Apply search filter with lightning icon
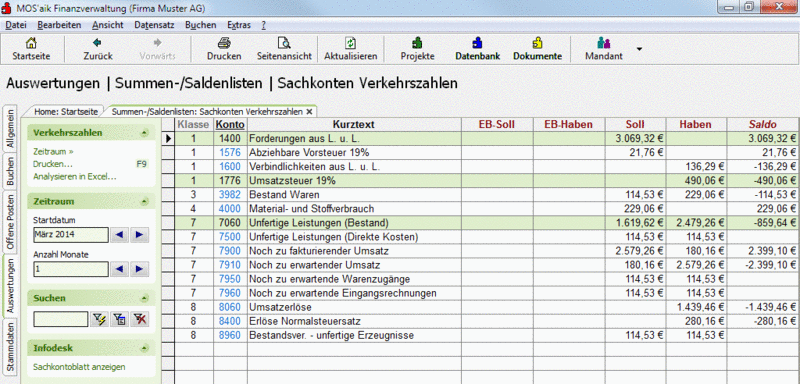 (99, 319)
